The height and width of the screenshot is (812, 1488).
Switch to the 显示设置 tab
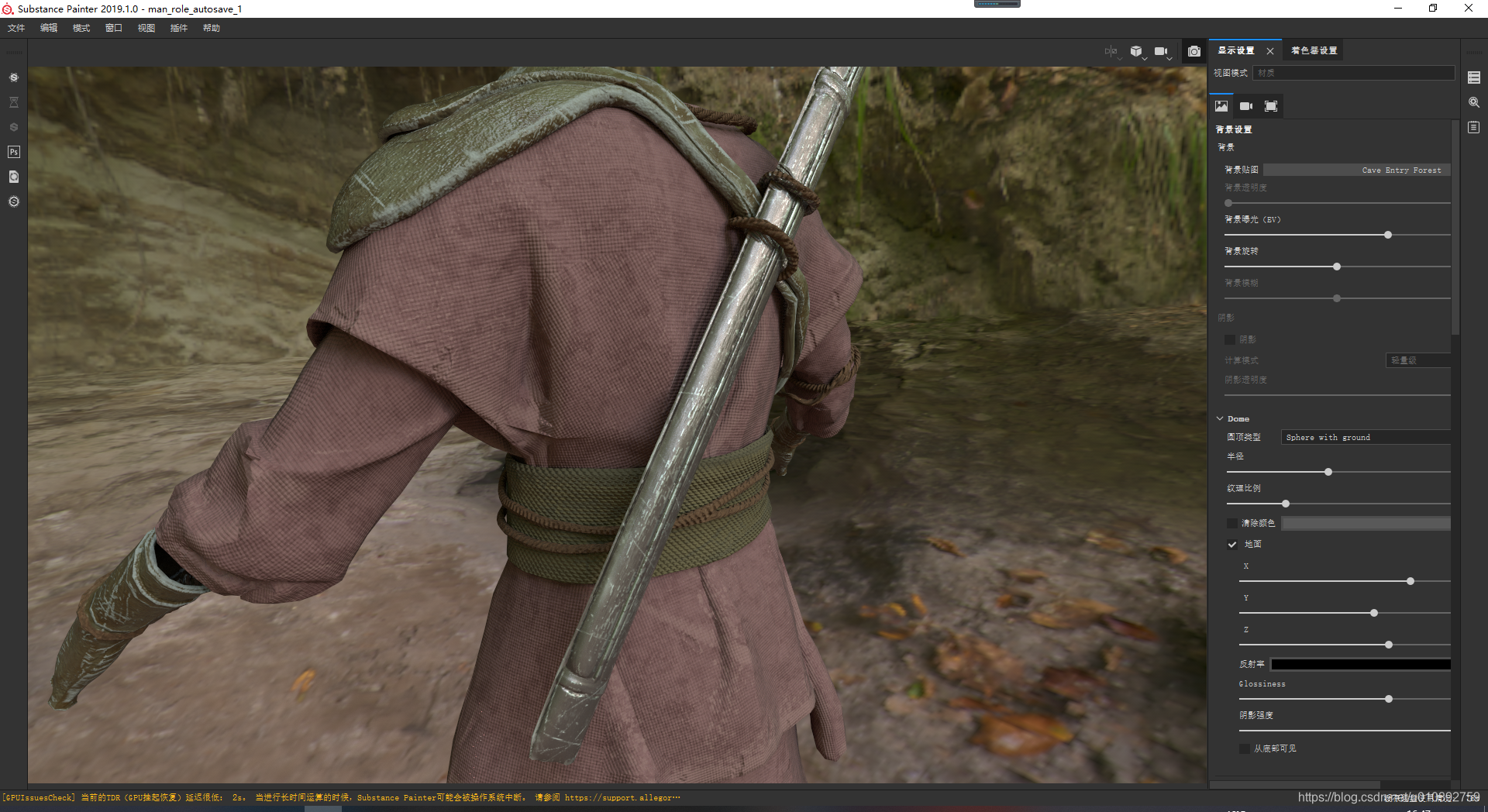[1236, 50]
